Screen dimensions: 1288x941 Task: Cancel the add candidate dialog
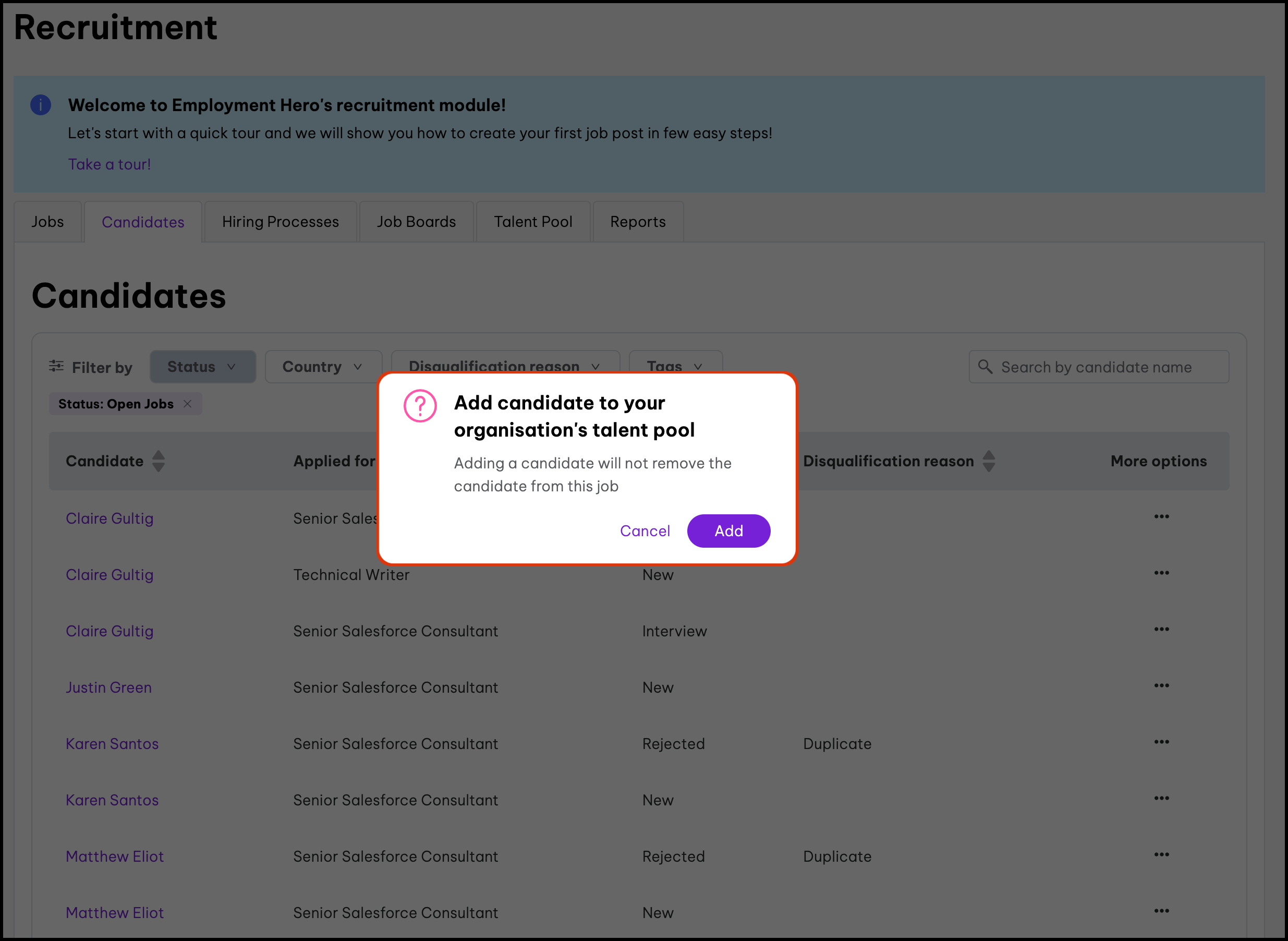pyautogui.click(x=645, y=531)
